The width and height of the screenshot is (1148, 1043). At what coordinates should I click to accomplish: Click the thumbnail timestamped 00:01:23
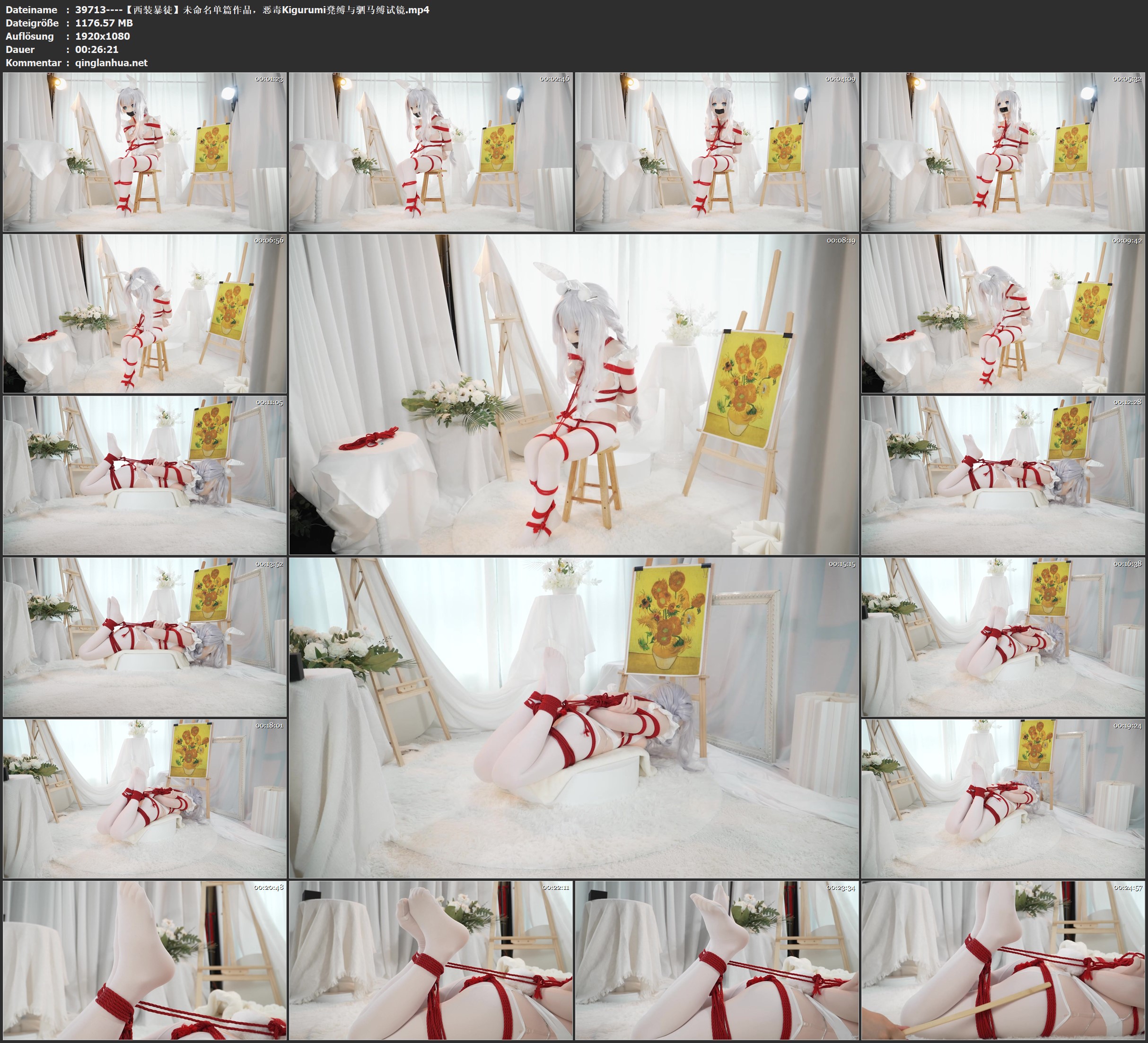[x=145, y=152]
